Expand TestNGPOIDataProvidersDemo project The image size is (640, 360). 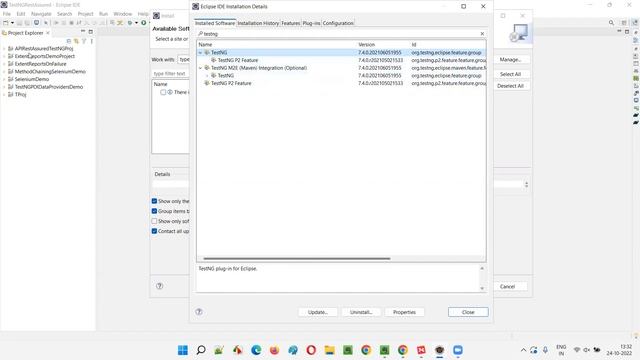[x=4, y=87]
